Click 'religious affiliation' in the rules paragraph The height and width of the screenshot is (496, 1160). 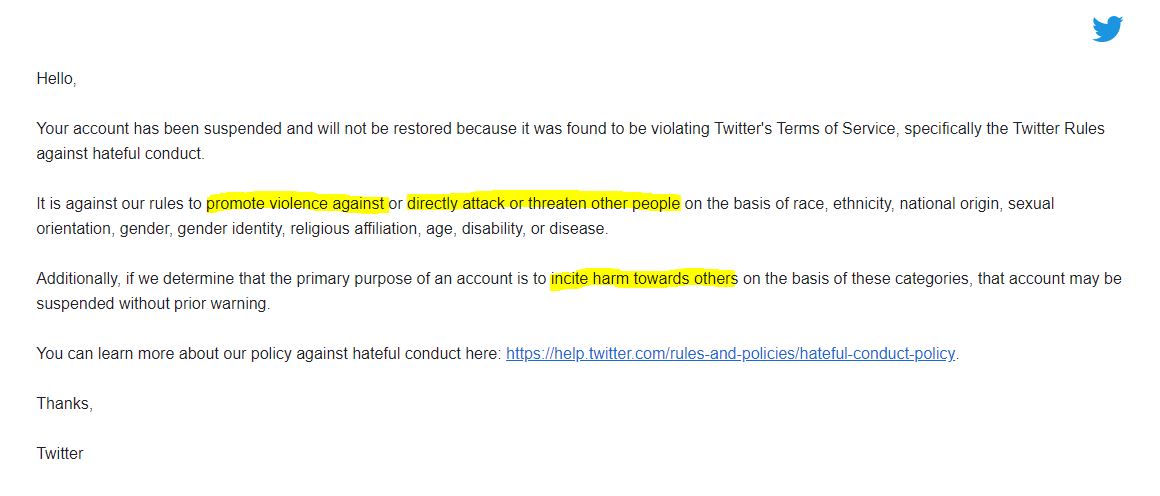pyautogui.click(x=355, y=229)
